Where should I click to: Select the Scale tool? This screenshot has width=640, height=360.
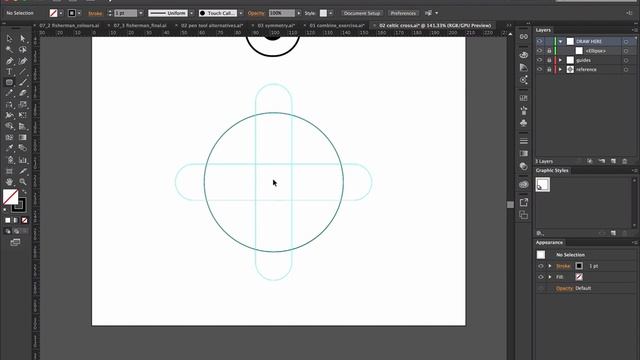point(23,104)
